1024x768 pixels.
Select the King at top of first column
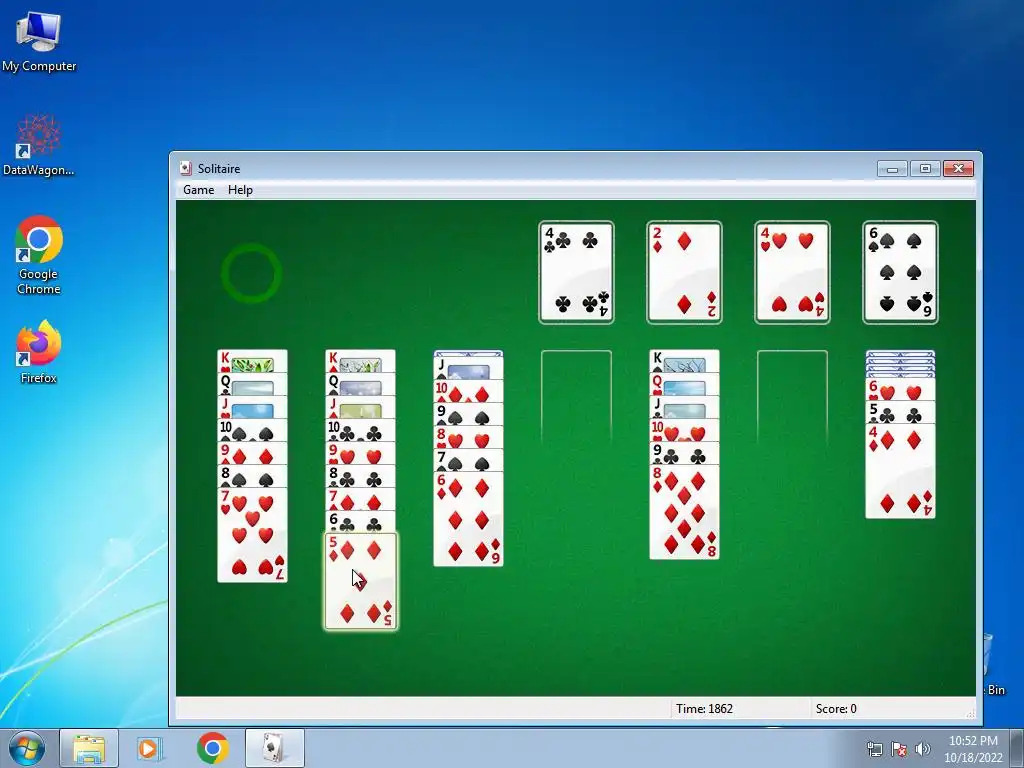252,361
